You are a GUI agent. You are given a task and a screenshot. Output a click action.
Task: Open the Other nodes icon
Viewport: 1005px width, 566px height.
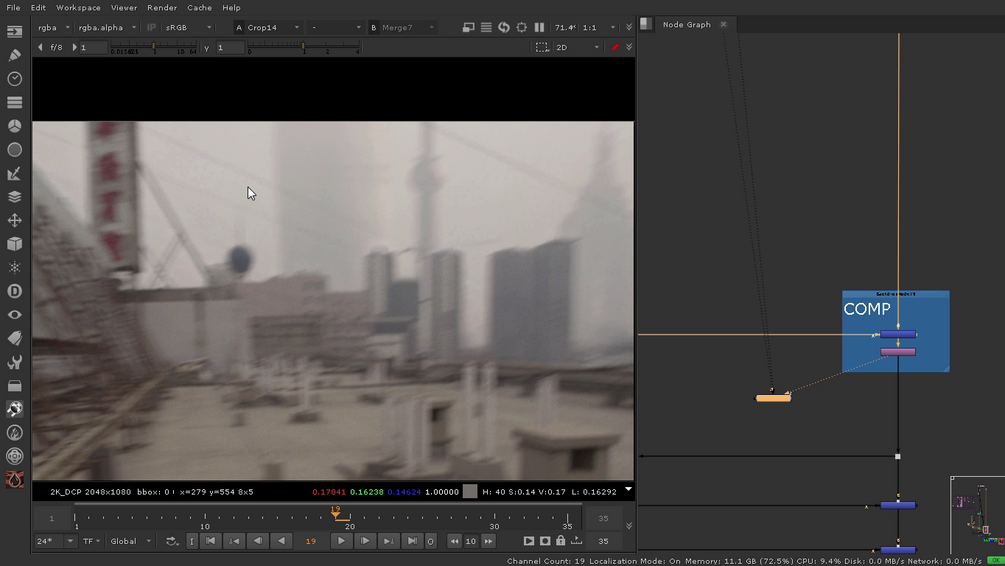(14, 386)
